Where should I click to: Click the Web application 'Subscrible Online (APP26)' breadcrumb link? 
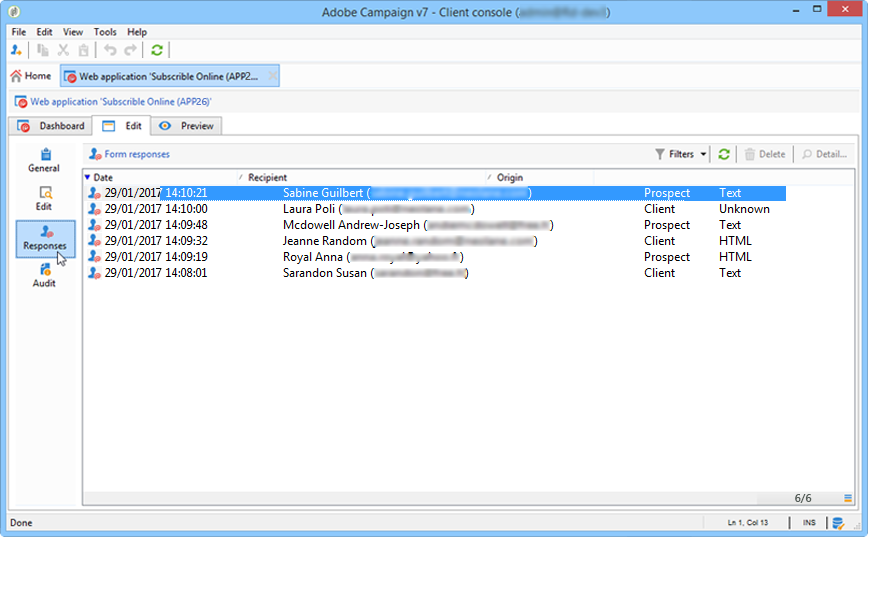pos(120,102)
